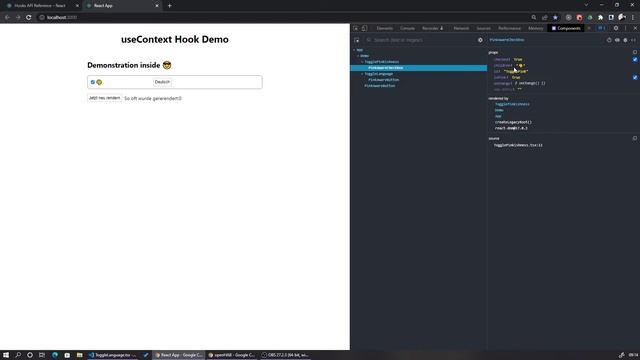Switch to the Elements tab

coord(384,28)
